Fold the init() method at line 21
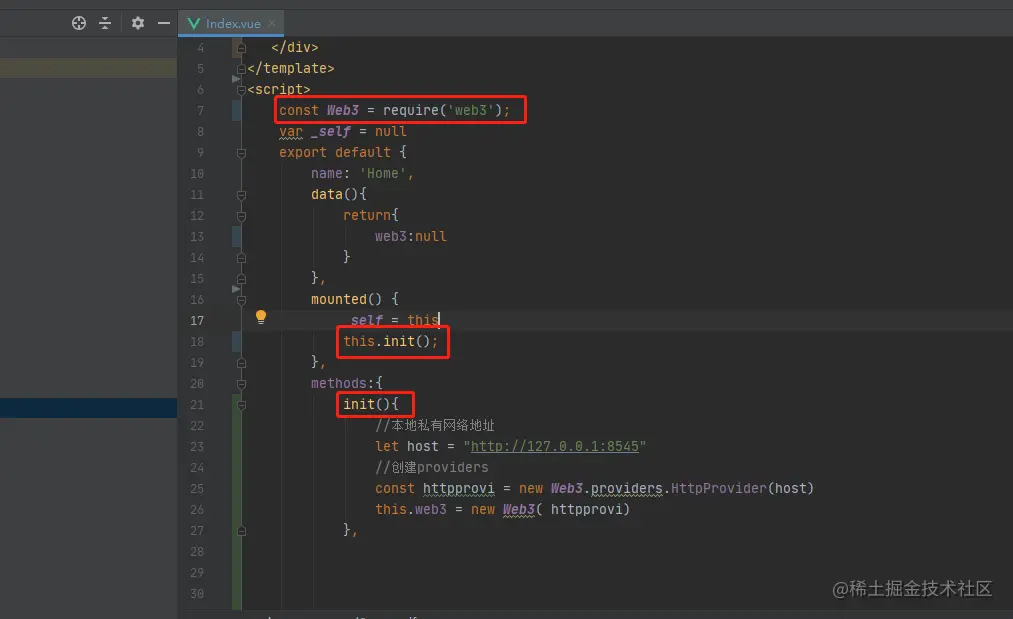1013x619 pixels. tap(241, 405)
